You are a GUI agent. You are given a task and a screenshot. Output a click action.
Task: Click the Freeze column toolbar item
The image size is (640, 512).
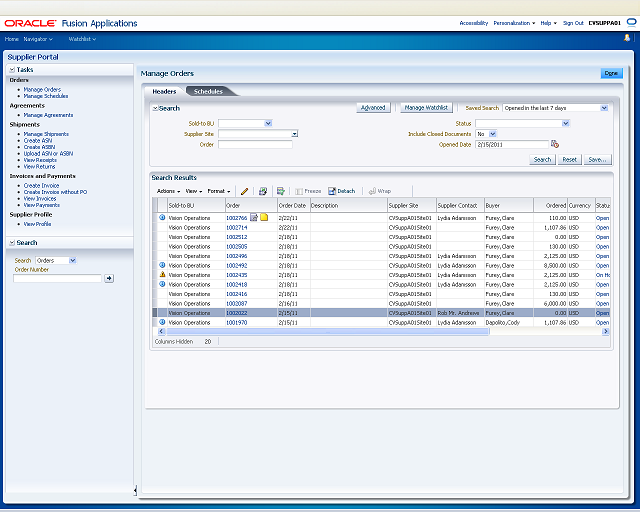[308, 191]
